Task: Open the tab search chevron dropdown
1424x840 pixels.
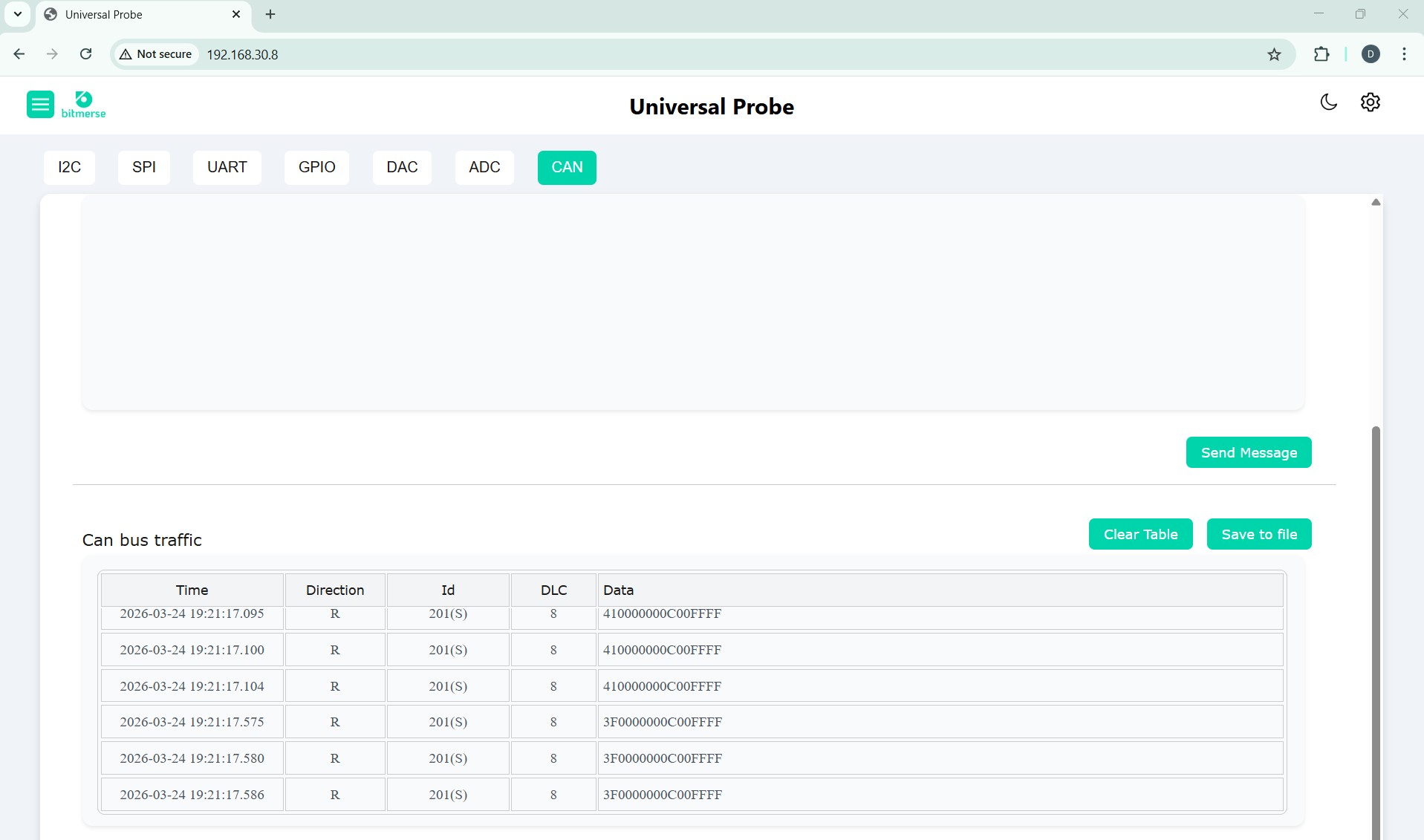Action: click(17, 14)
